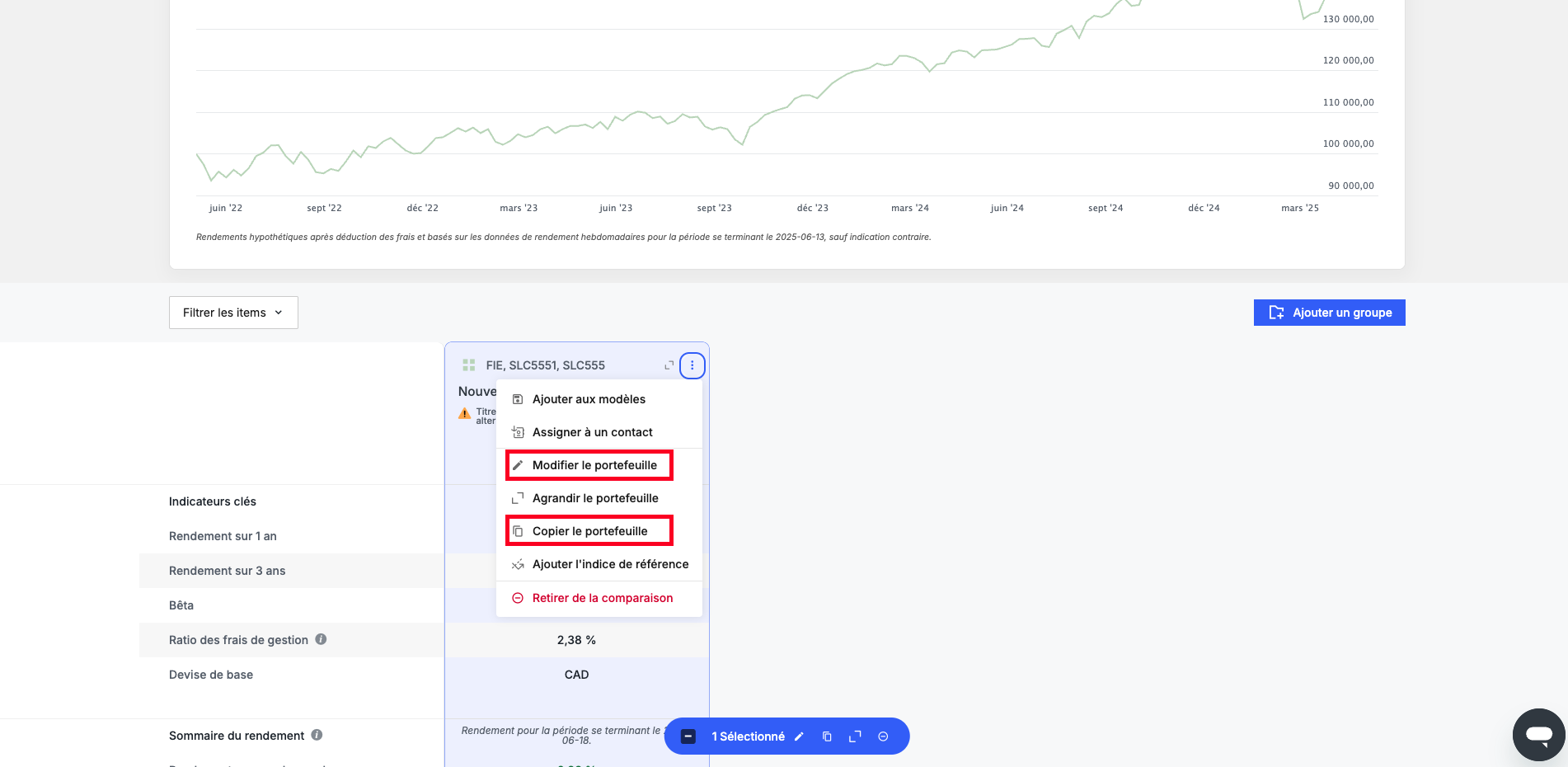
Task: Click the 130 000,00 axis label
Action: [1348, 19]
